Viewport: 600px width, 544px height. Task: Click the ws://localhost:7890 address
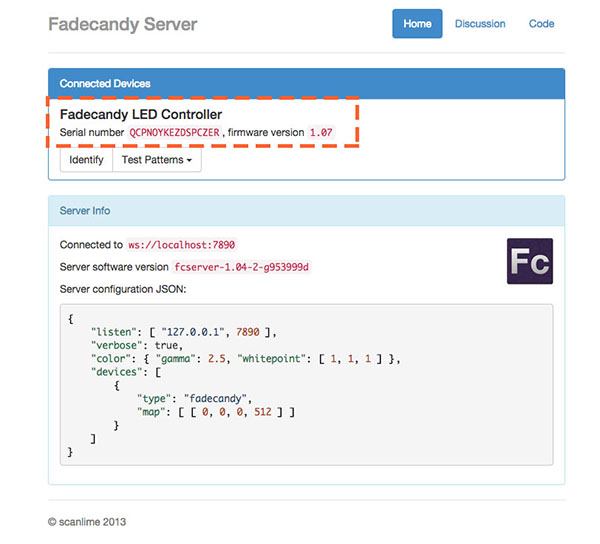click(181, 245)
